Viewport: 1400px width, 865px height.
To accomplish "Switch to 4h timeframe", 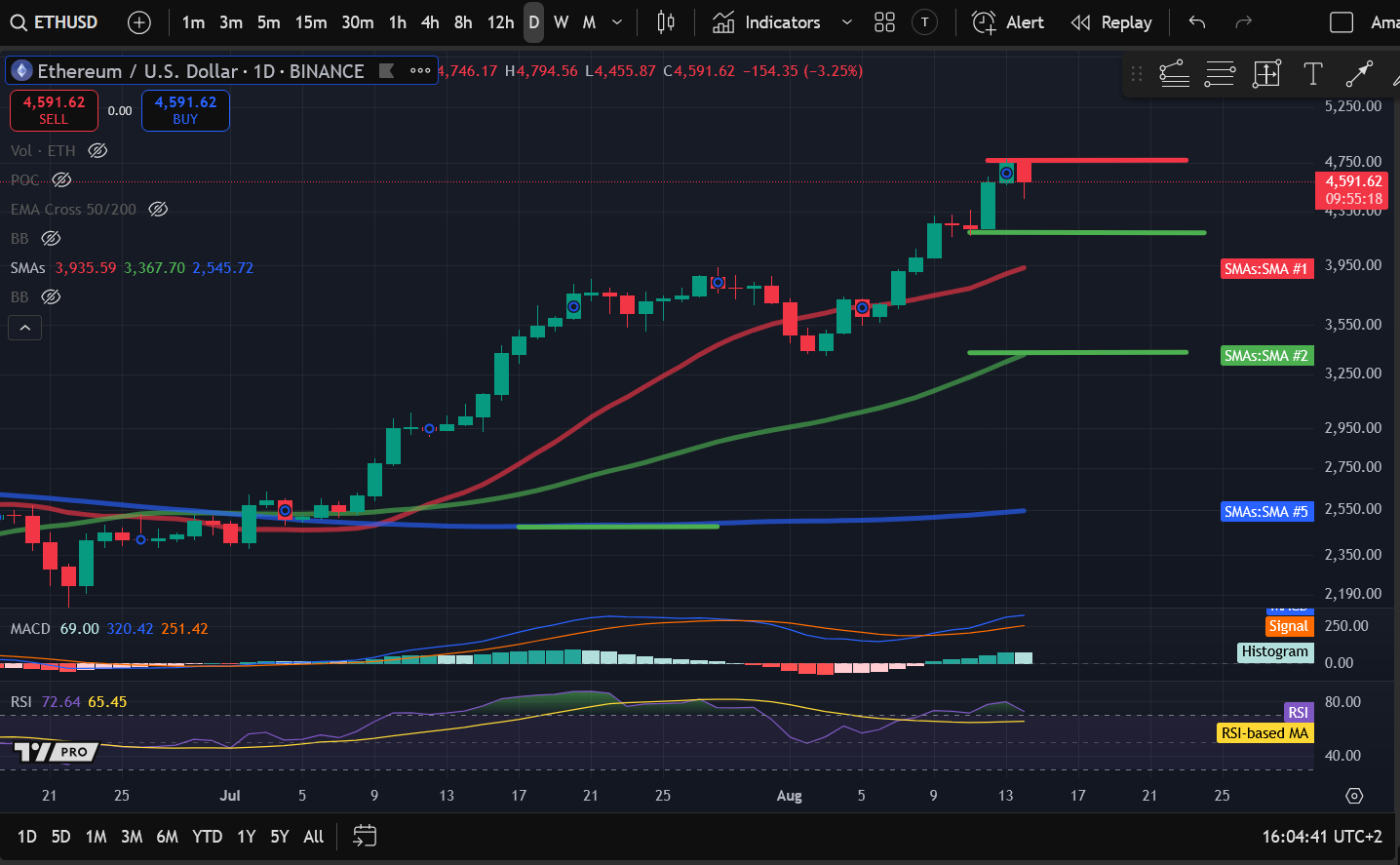I will click(430, 22).
